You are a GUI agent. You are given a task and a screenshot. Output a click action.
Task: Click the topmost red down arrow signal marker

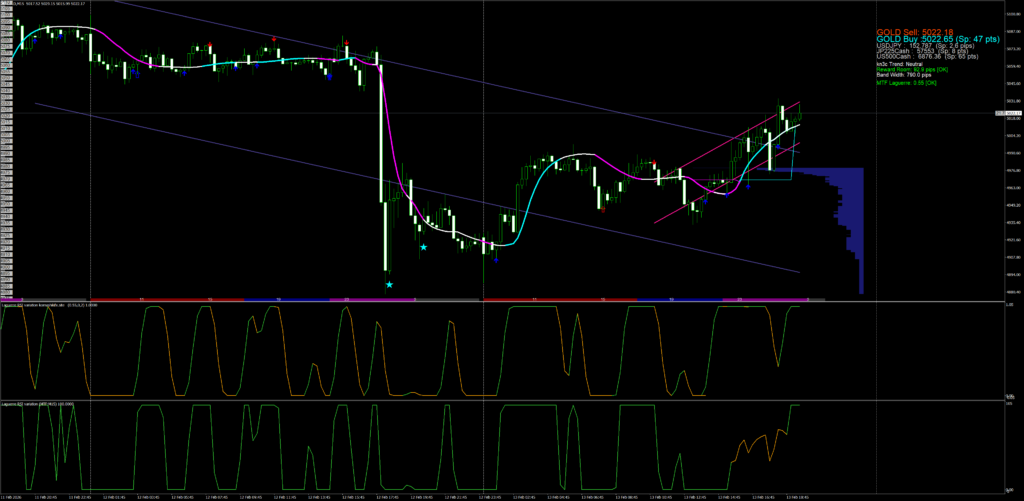coord(273,39)
